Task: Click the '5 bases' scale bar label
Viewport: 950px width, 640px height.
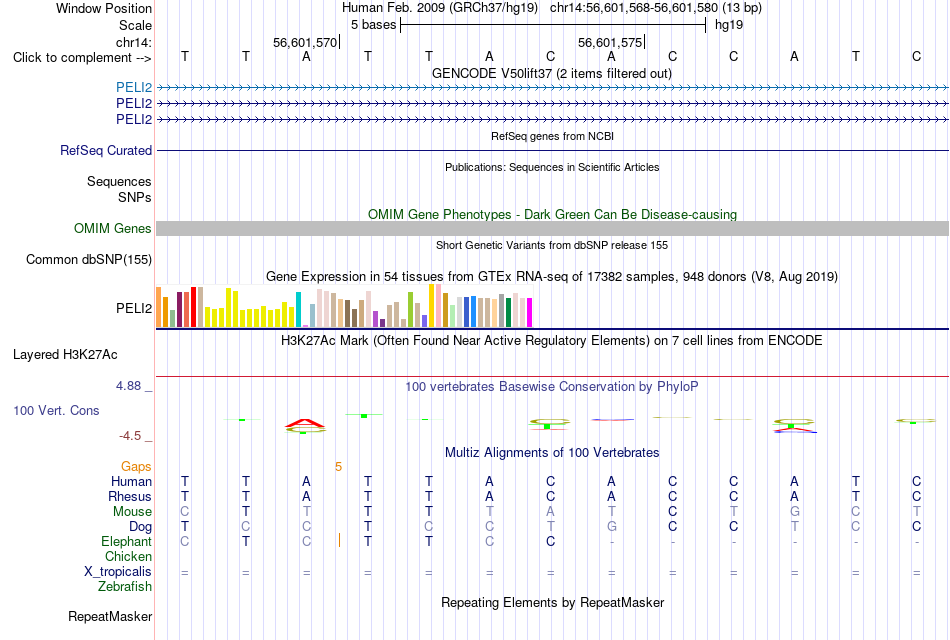Action: click(373, 25)
